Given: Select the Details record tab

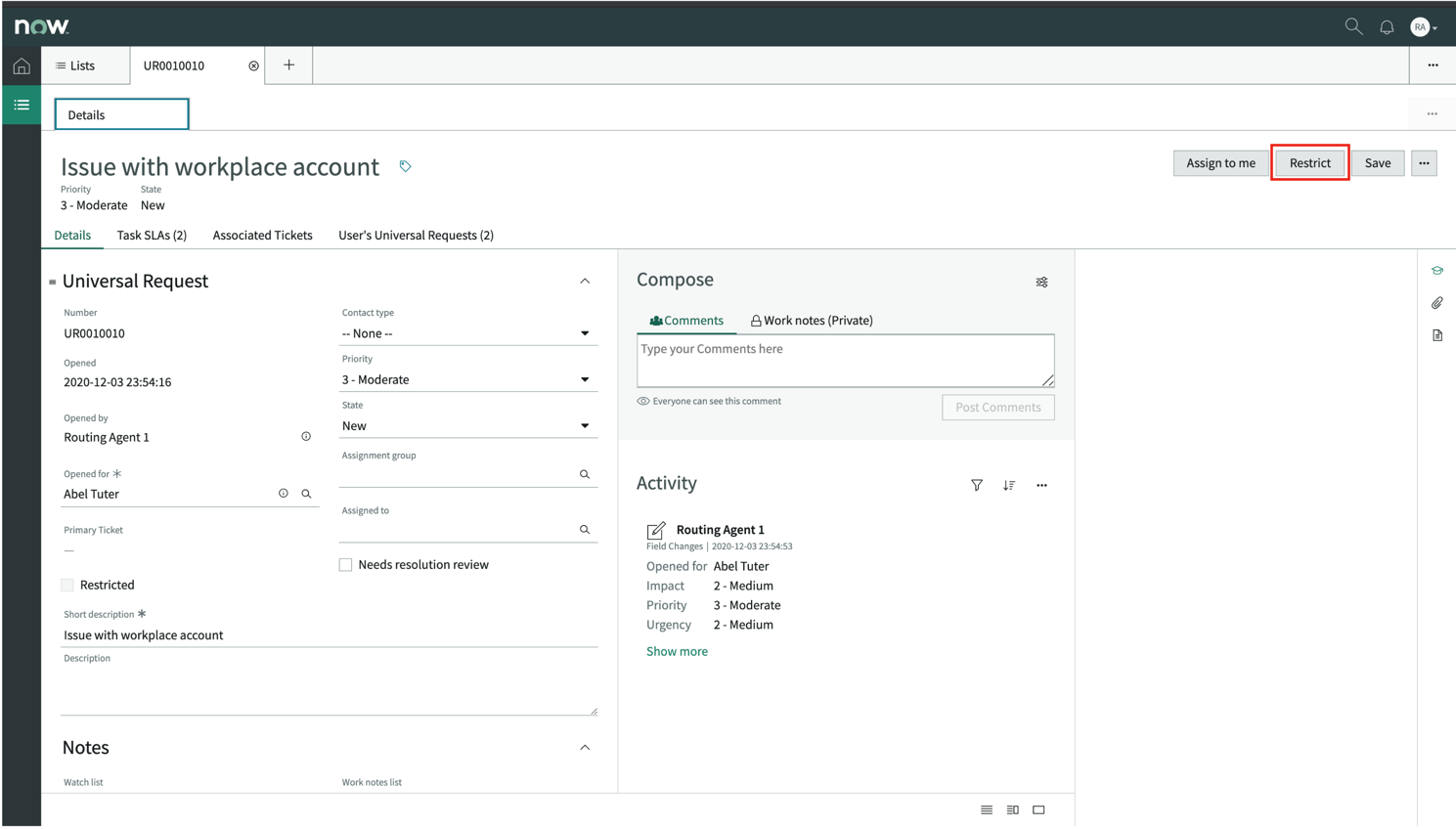Looking at the screenshot, I should pyautogui.click(x=72, y=236).
